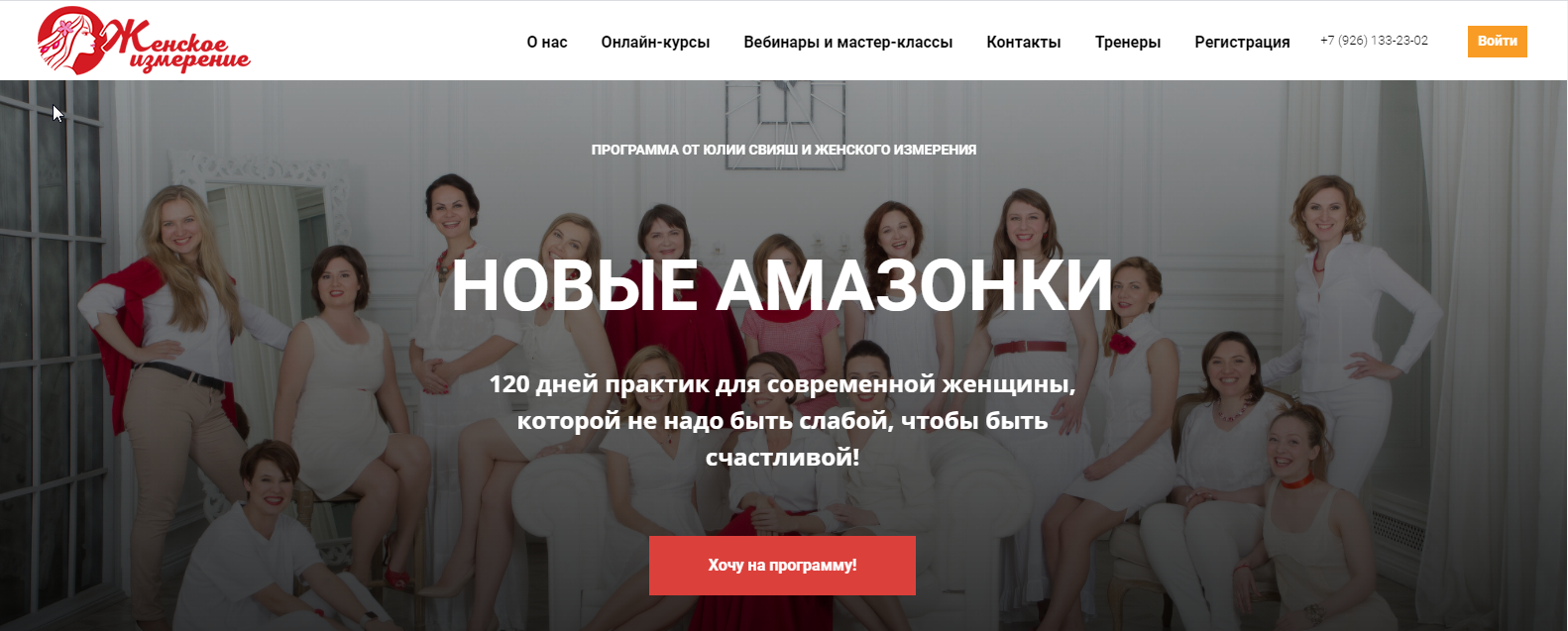Click the orange "Войти" button
This screenshot has width=1568, height=631.
point(1497,41)
